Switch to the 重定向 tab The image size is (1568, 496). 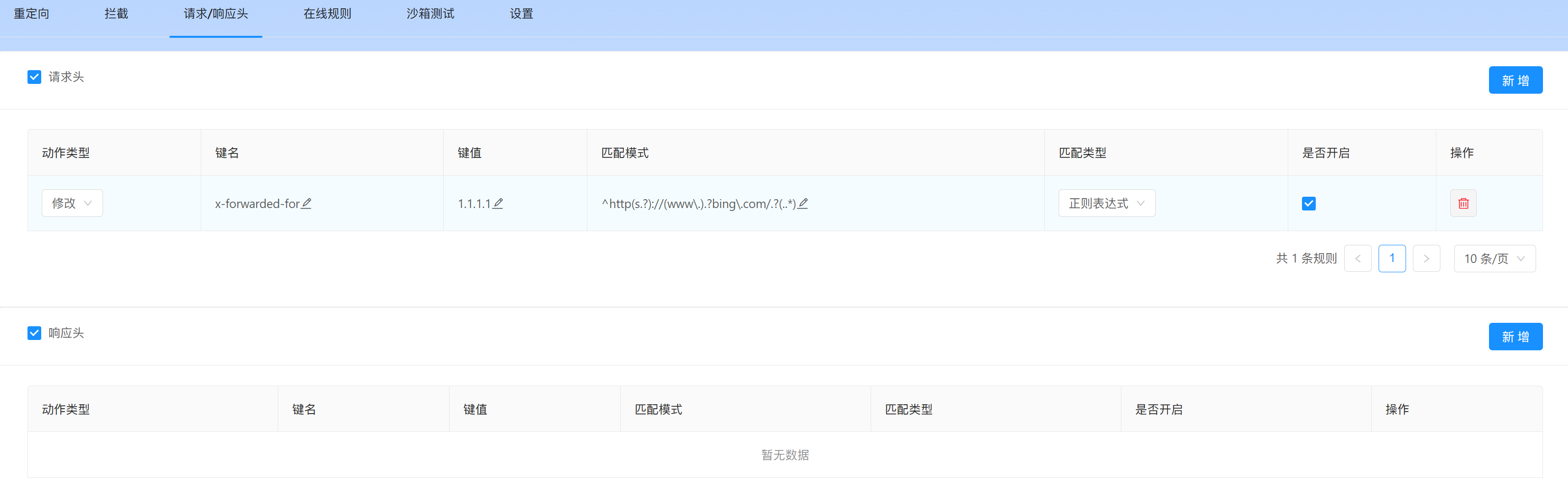tap(31, 13)
